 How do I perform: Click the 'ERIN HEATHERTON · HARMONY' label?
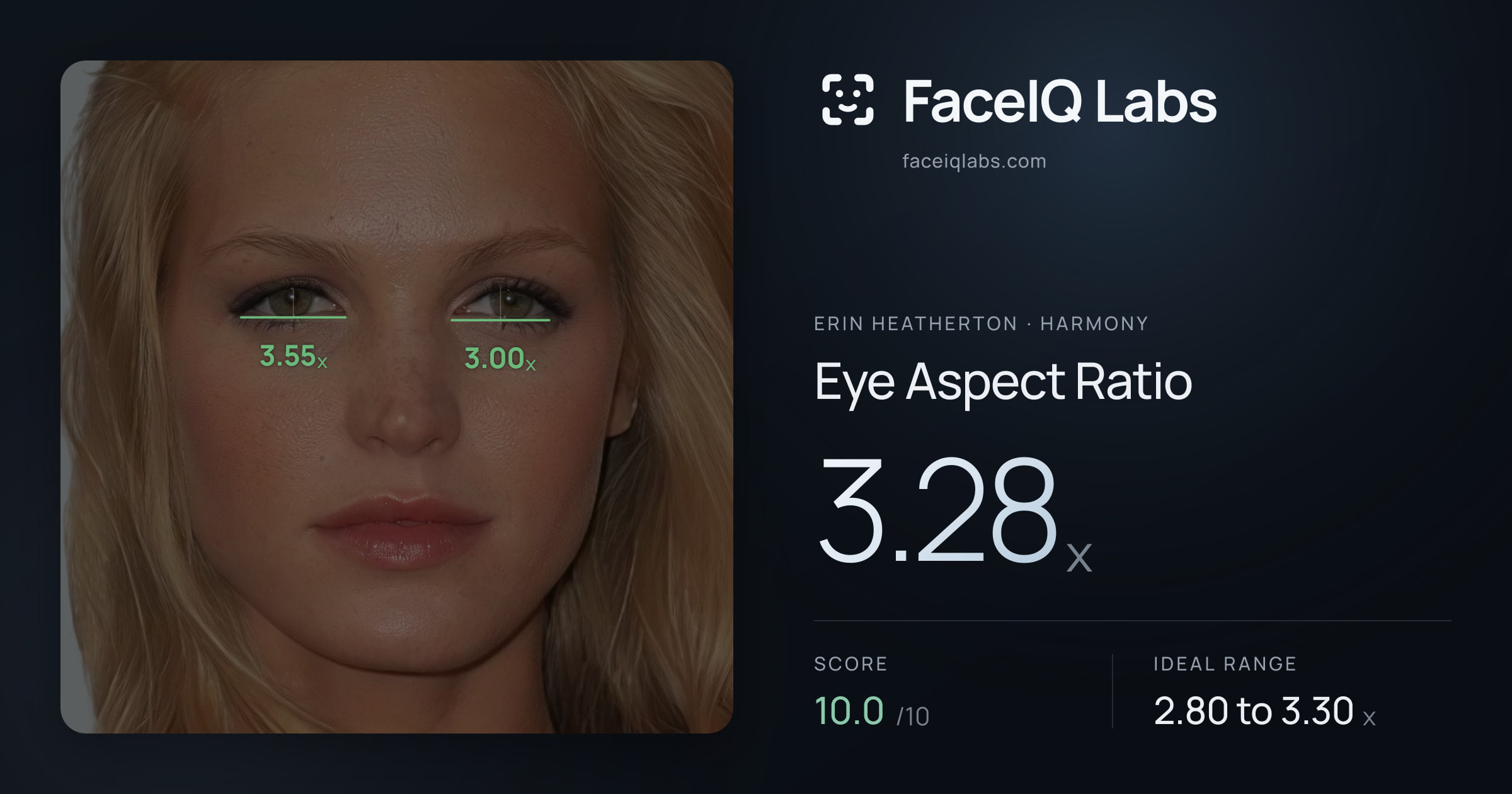tap(981, 323)
